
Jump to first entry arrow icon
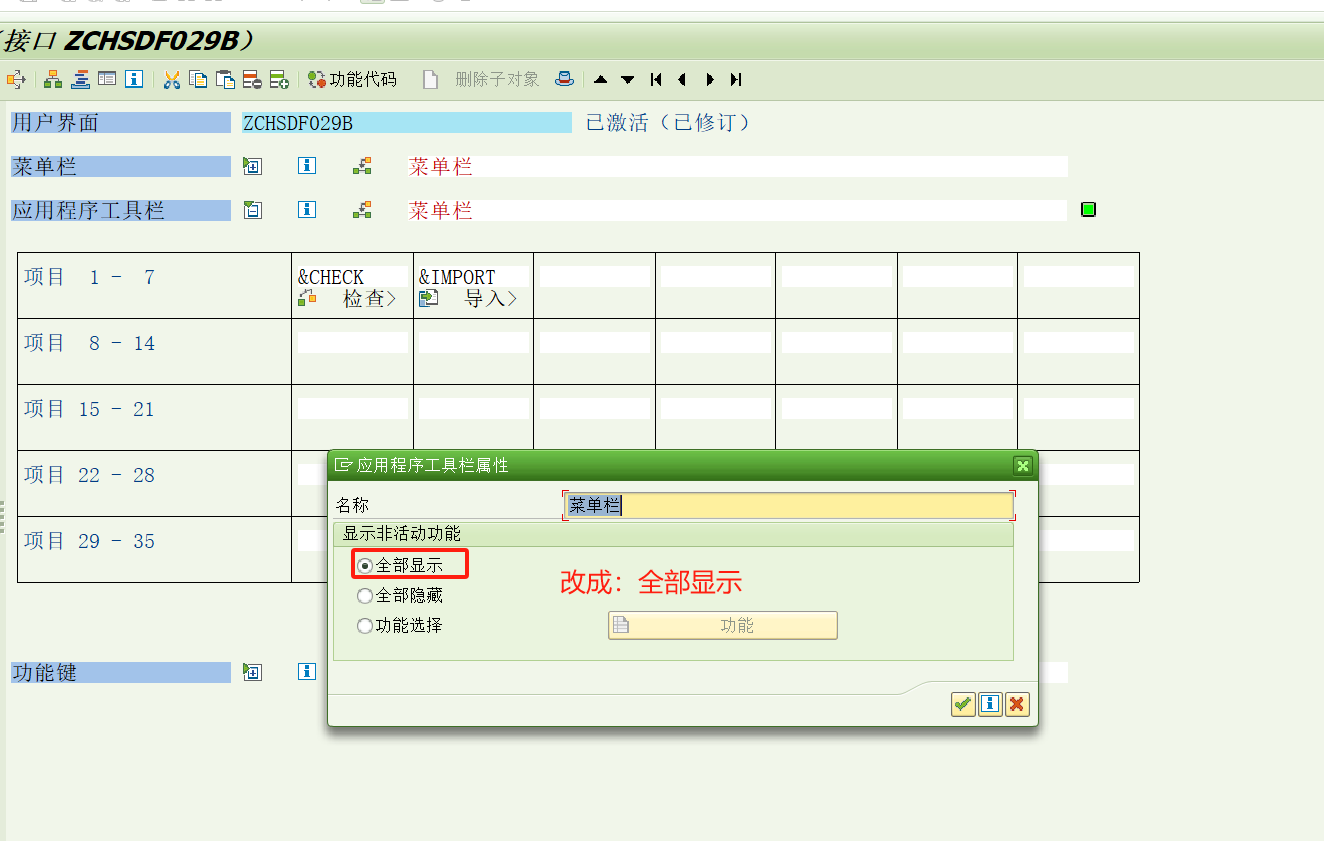[x=656, y=79]
